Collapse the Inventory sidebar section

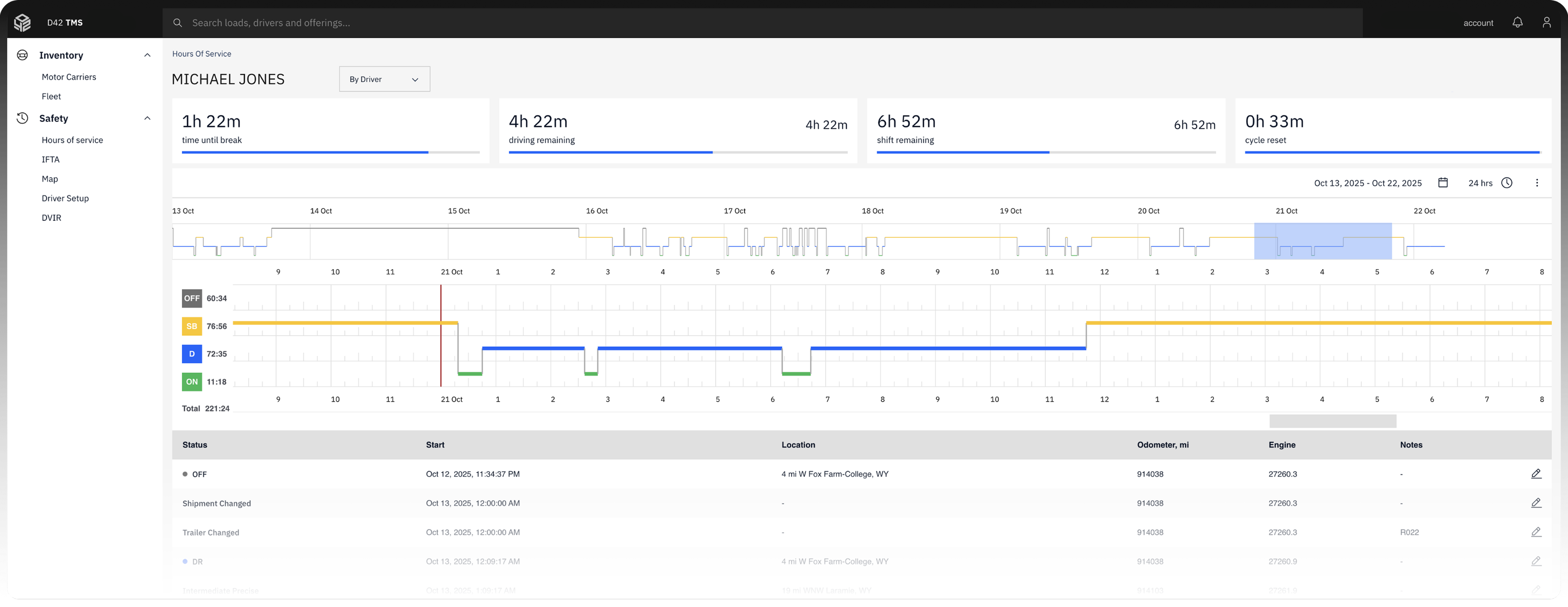pos(147,55)
